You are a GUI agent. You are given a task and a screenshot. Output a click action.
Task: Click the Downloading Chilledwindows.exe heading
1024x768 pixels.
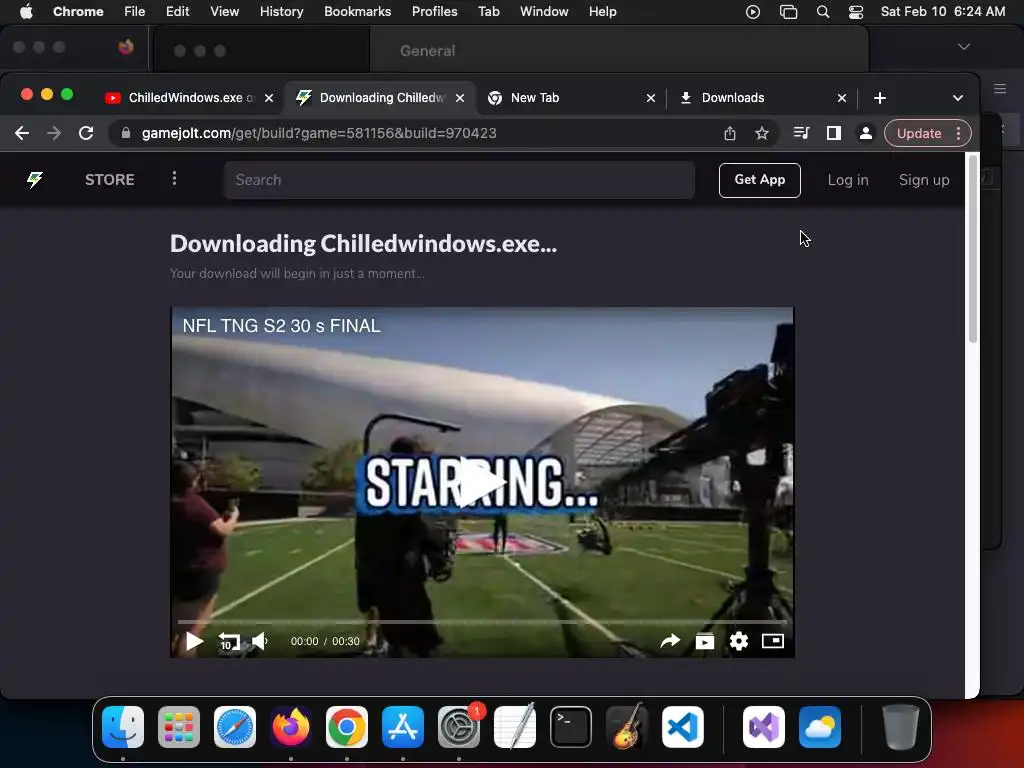pos(363,244)
